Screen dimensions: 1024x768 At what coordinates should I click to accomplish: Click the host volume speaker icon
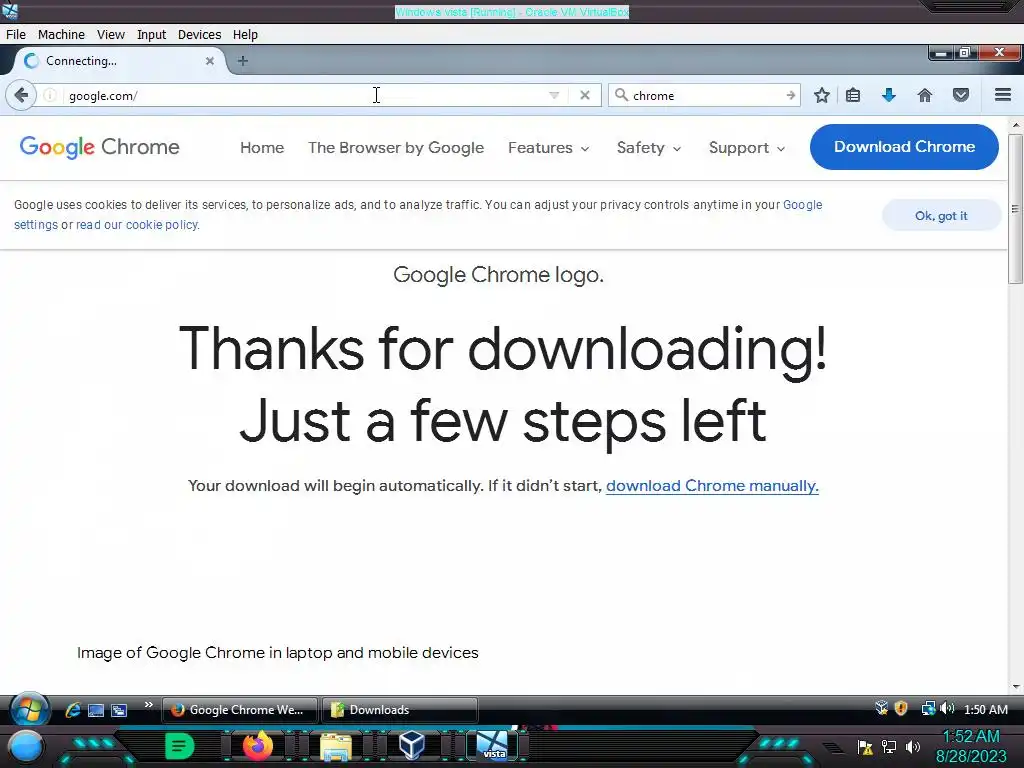coord(913,747)
